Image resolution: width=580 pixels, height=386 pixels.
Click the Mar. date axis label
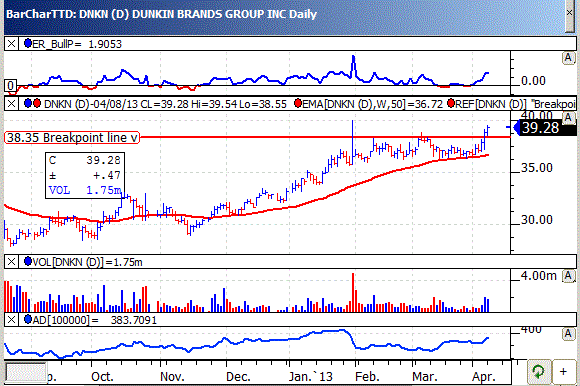pos(425,377)
